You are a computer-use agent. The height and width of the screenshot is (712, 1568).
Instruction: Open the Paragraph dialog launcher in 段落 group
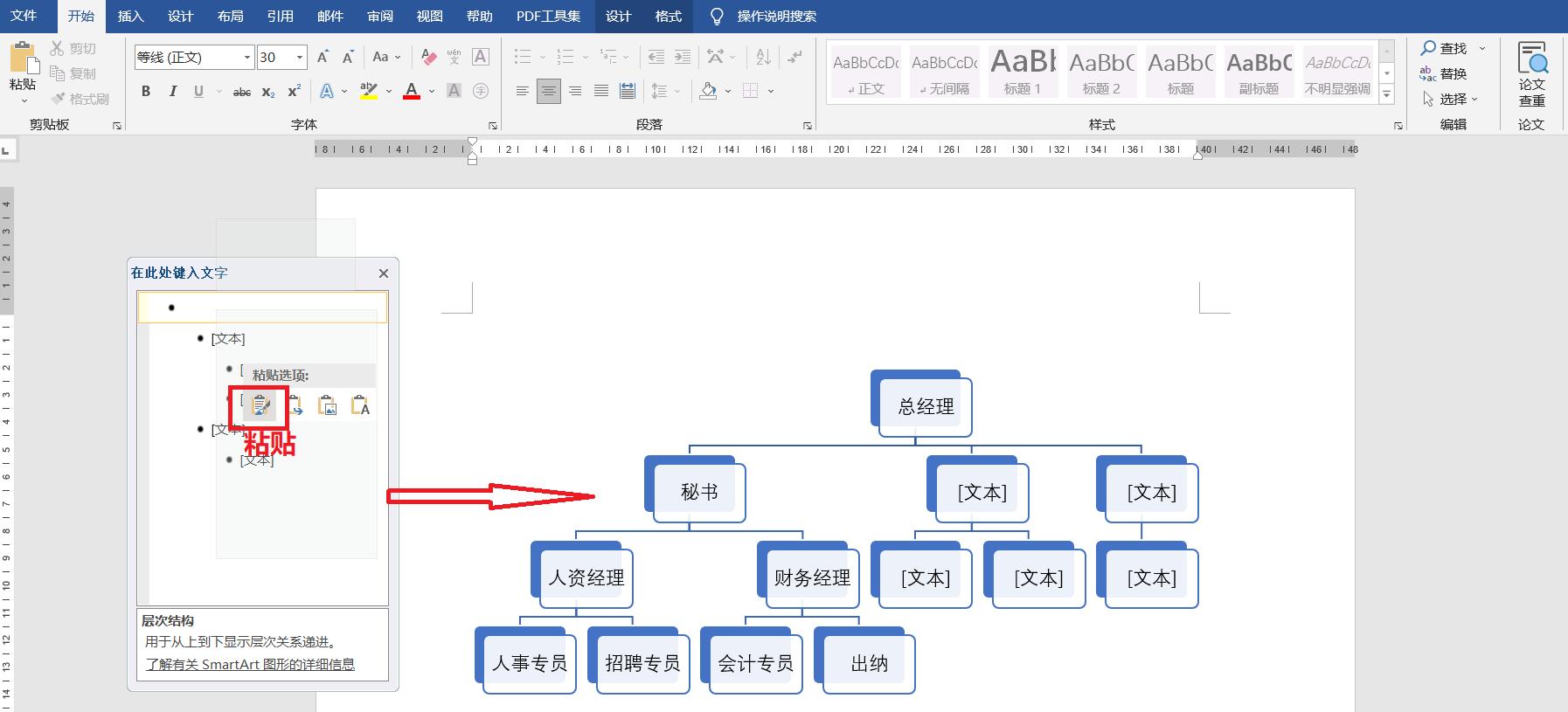(x=807, y=126)
